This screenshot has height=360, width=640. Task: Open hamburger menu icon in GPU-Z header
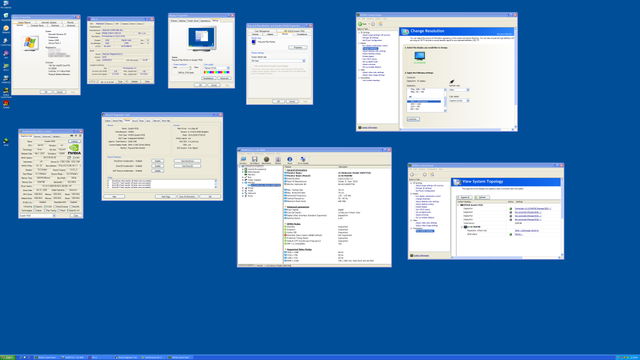80,136
